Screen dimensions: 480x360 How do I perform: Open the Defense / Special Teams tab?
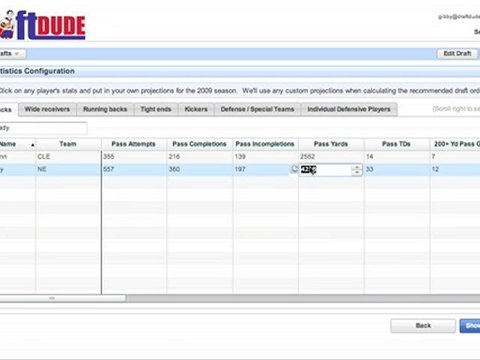pyautogui.click(x=257, y=109)
